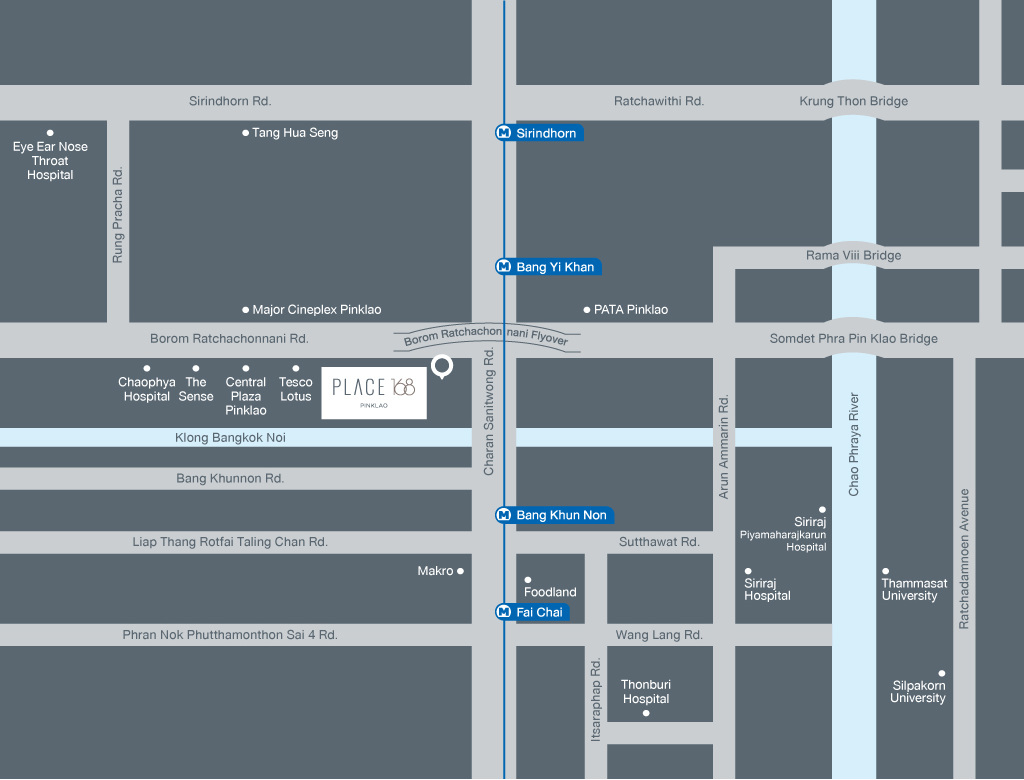Screen dimensions: 1024x780
Task: Select the Thonburi Hospital label
Action: pyautogui.click(x=645, y=692)
